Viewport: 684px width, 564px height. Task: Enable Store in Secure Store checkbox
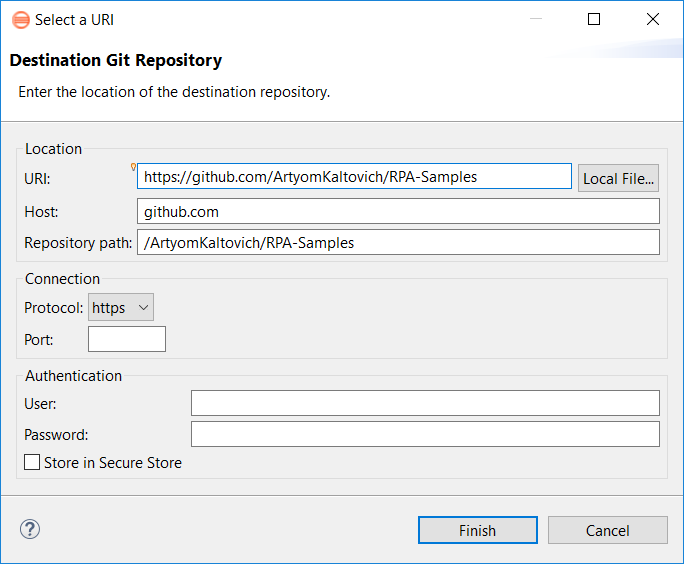[x=32, y=462]
